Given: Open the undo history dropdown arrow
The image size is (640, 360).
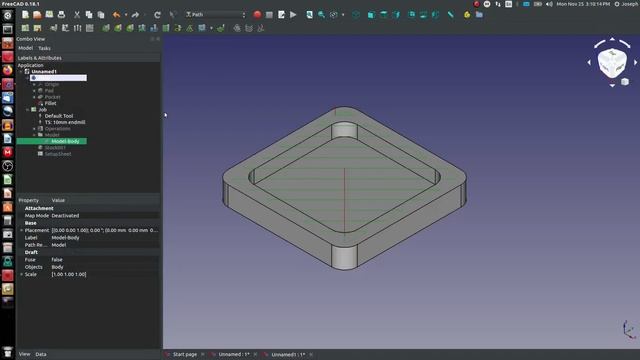Looking at the screenshot, I should point(126,15).
